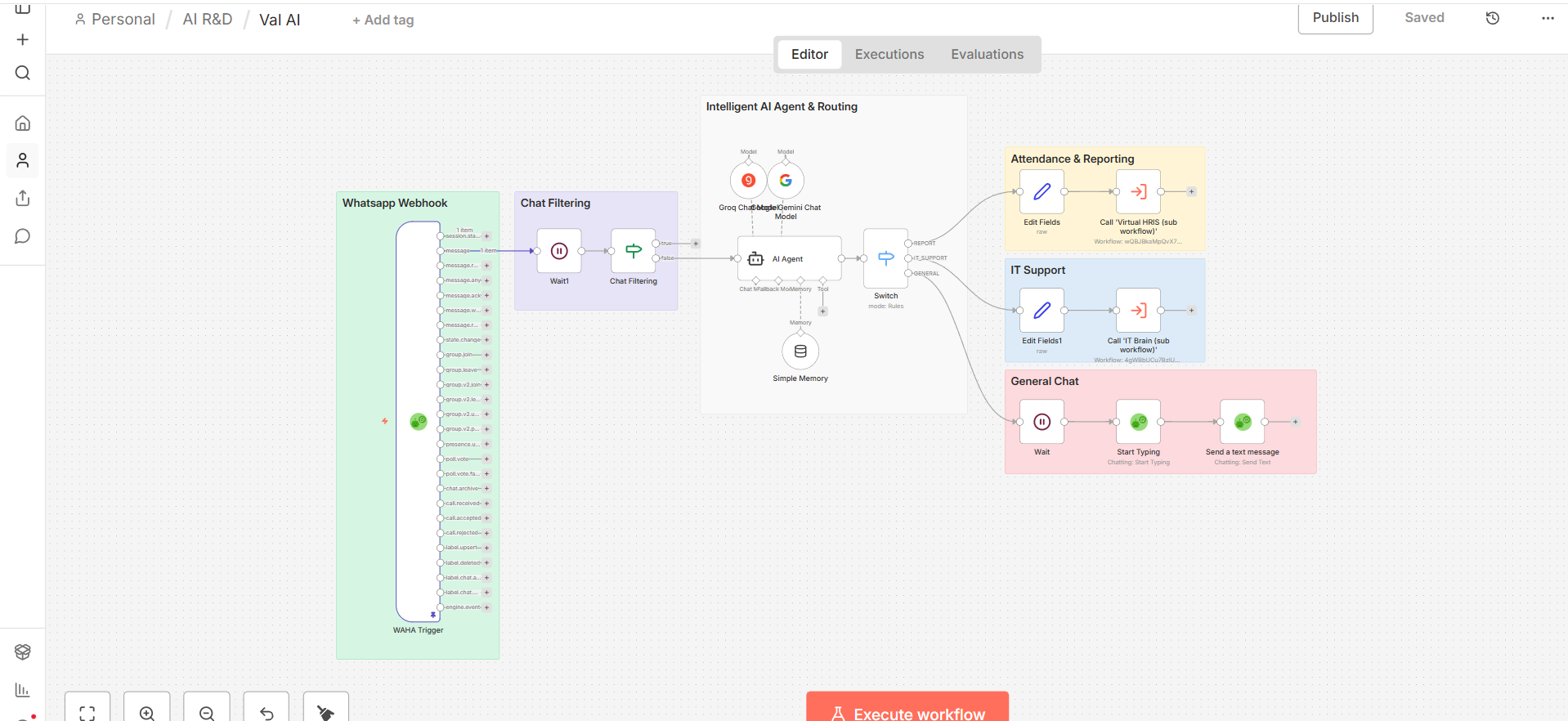
Task: Select the AI Agent node
Action: click(x=789, y=258)
